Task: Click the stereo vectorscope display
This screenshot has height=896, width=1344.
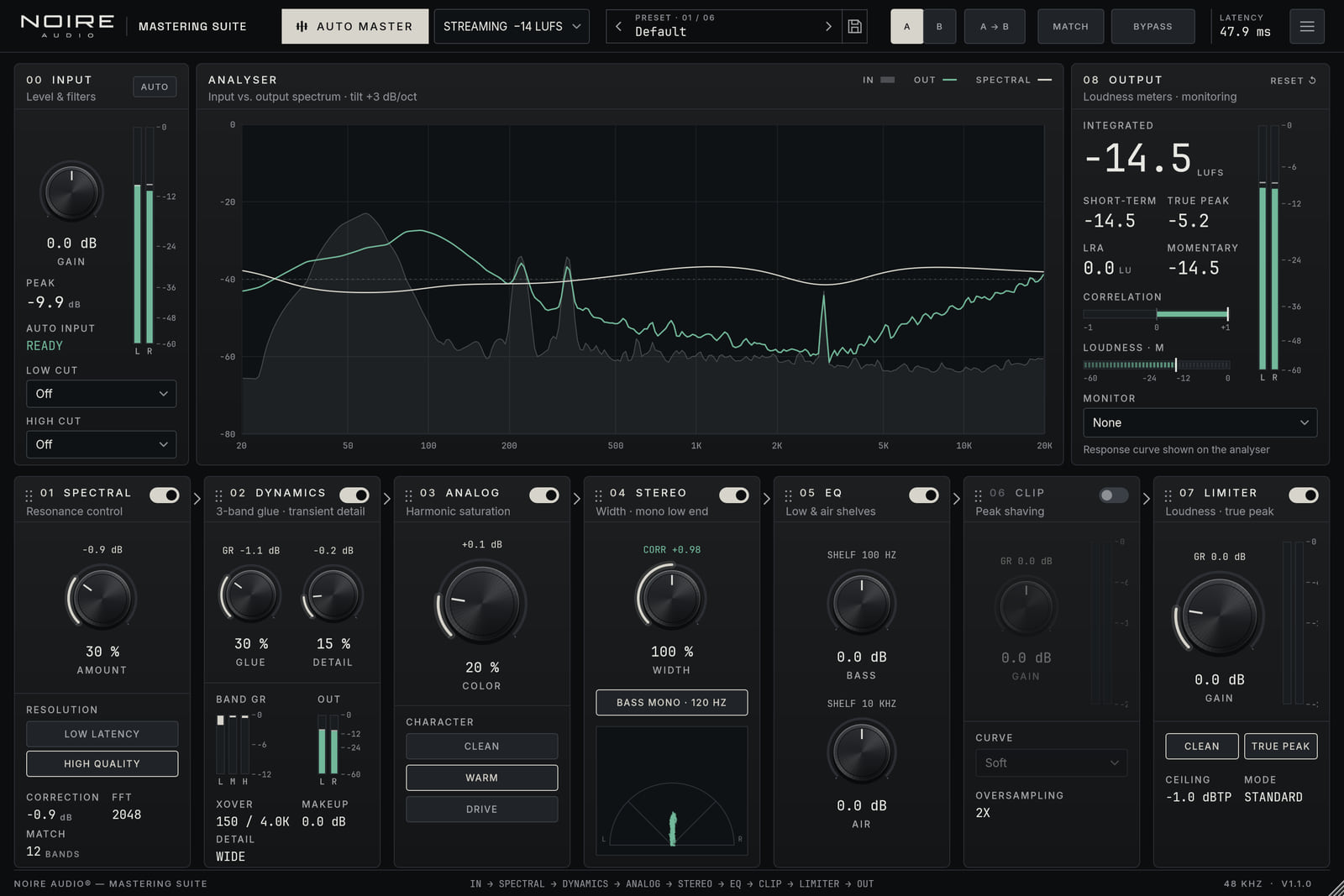Action: click(x=671, y=790)
